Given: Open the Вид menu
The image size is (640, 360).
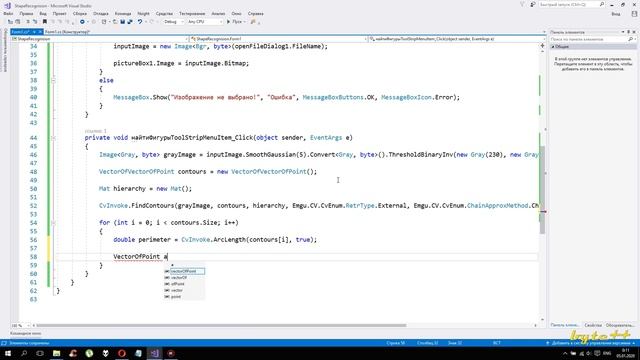Looking at the screenshot, I should (43, 13).
